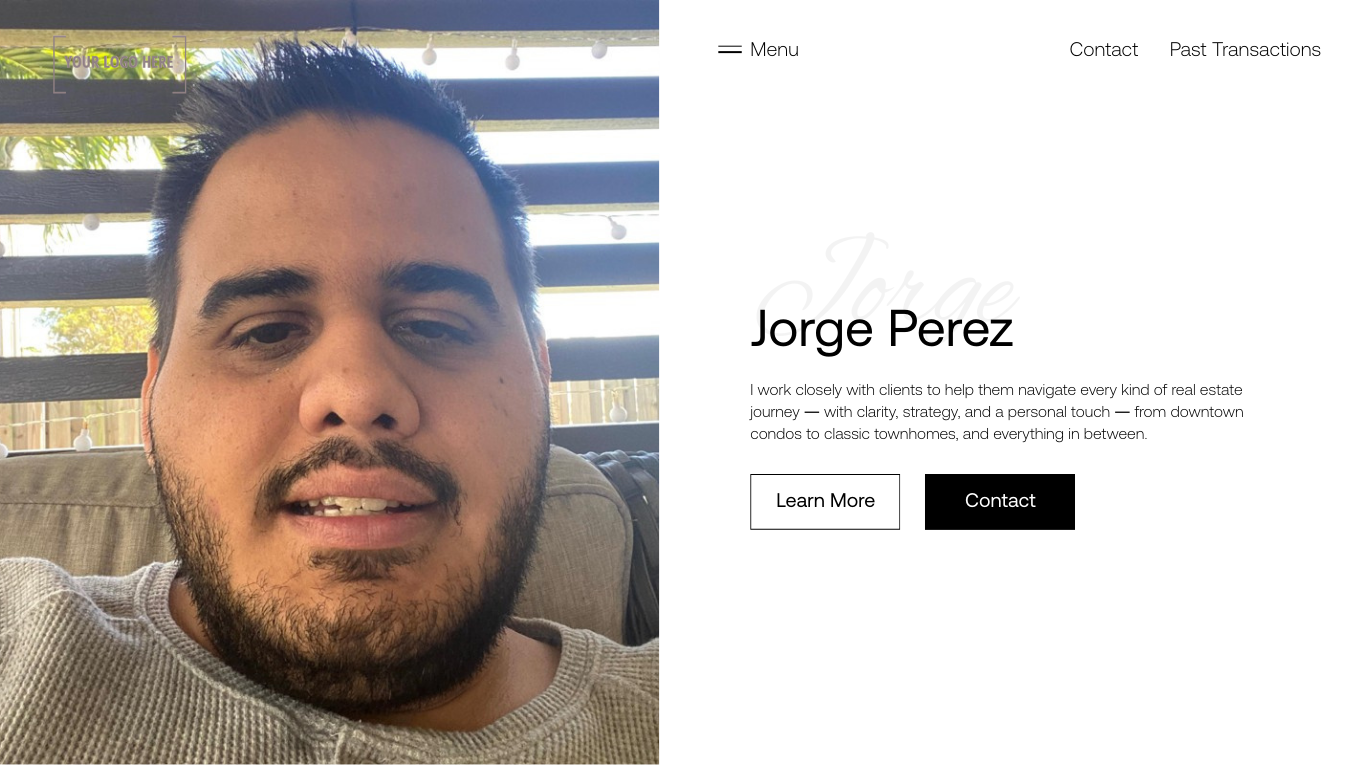Click the "Menu" text label
The width and height of the screenshot is (1366, 768).
pos(774,49)
